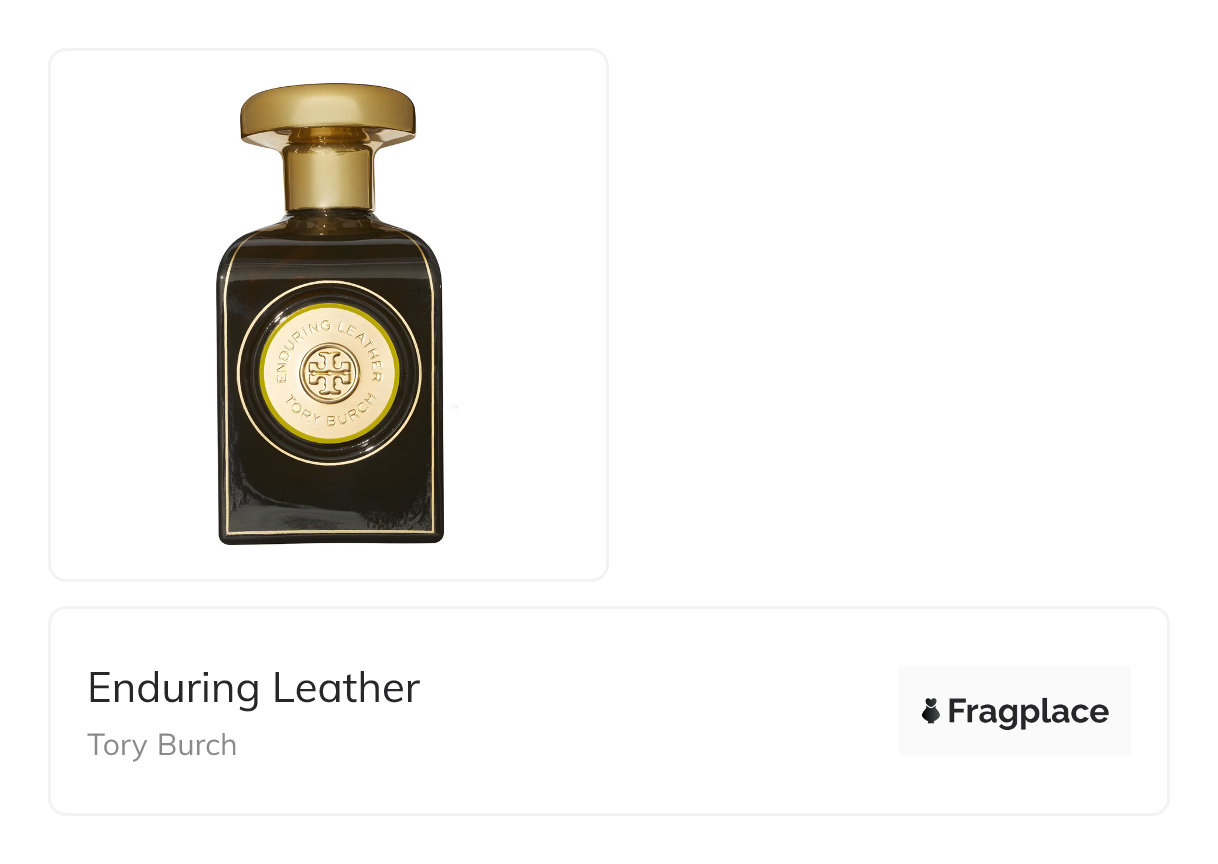1218x864 pixels.
Task: Click the gold neck of the bottle
Action: click(328, 177)
